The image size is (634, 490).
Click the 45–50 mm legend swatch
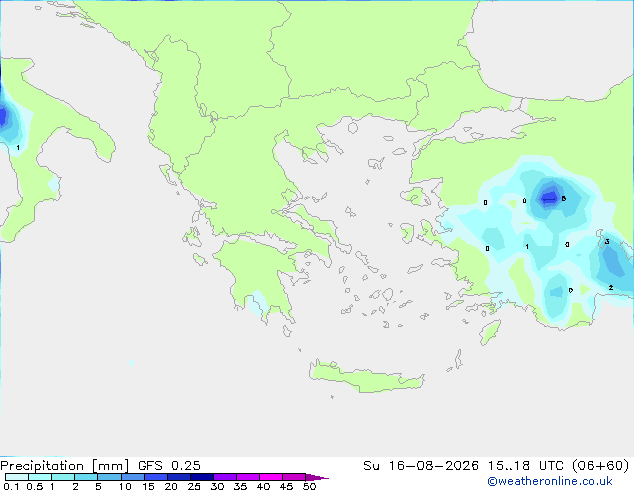pos(294,477)
